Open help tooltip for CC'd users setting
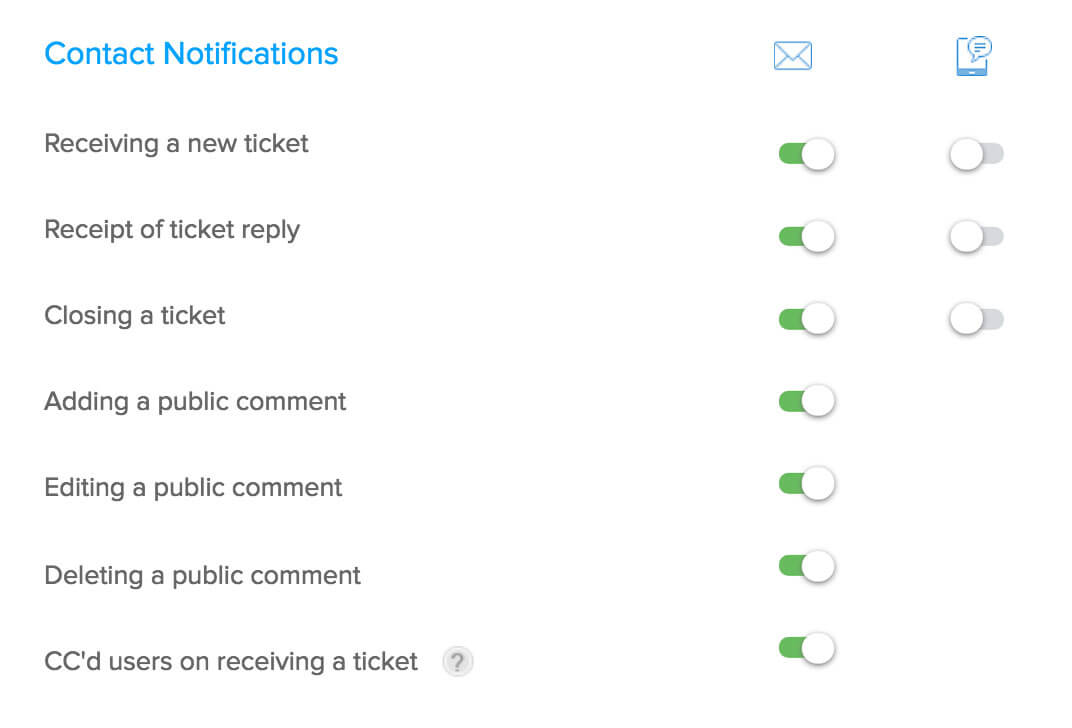Image resolution: width=1072 pixels, height=728 pixels. click(457, 662)
